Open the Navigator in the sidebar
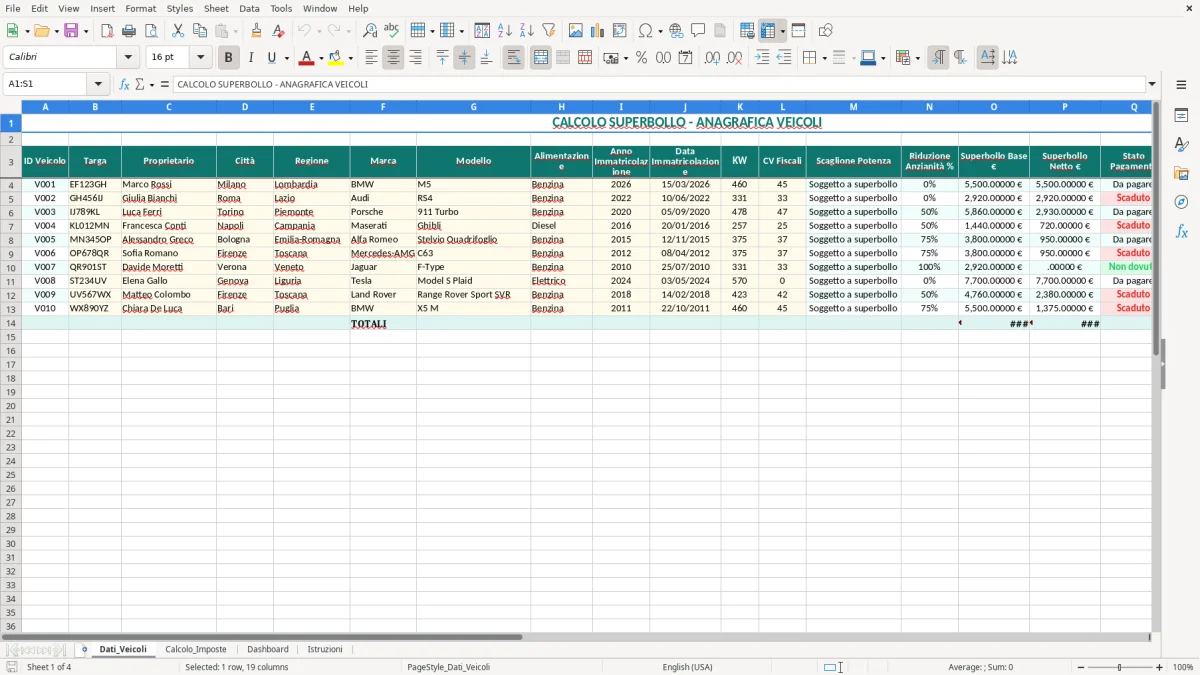 tap(1181, 202)
